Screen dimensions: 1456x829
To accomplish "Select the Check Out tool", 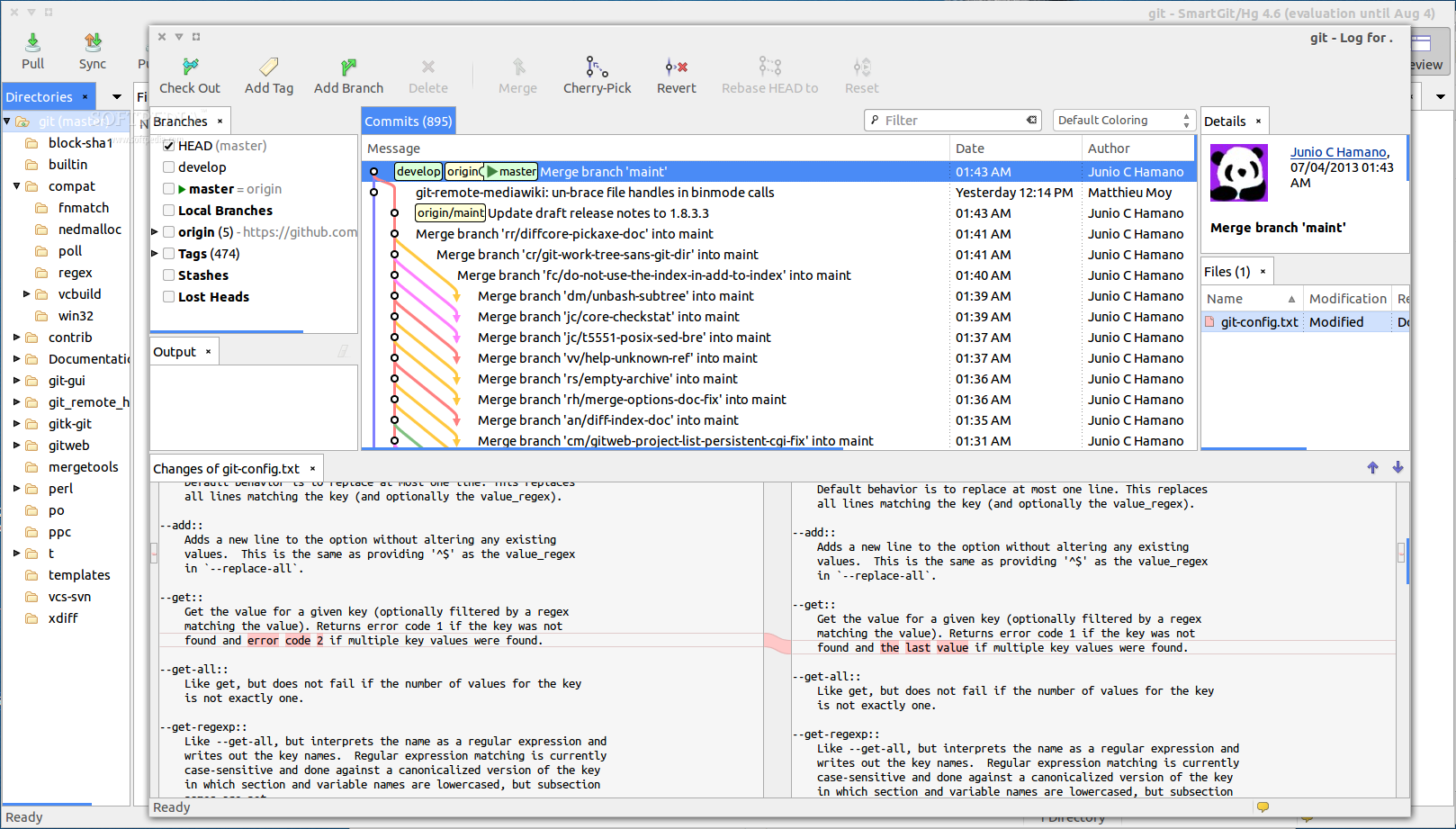I will pos(189,74).
